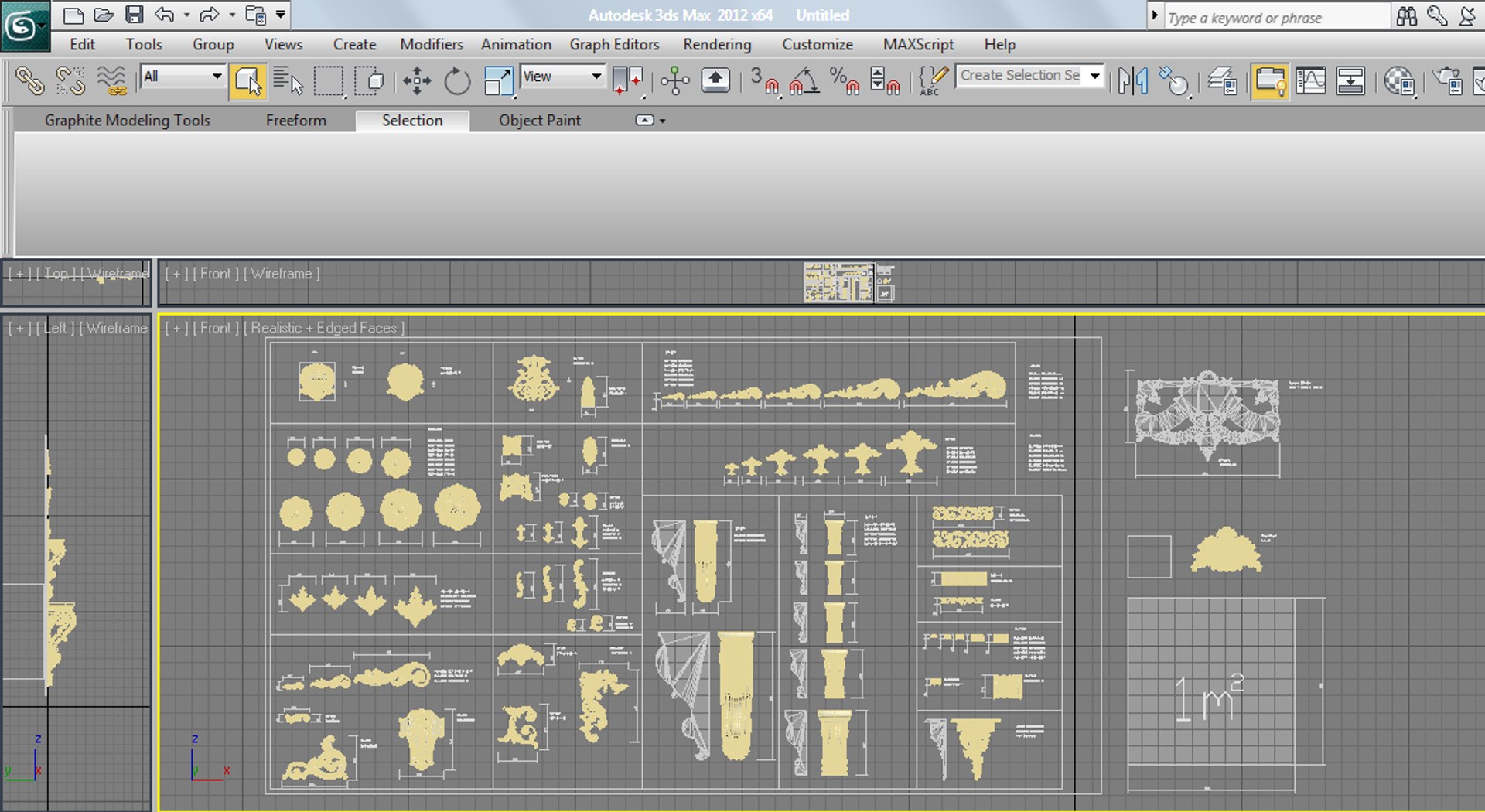Select the Graphite Modeling Tools tab
Image resolution: width=1485 pixels, height=812 pixels.
127,120
